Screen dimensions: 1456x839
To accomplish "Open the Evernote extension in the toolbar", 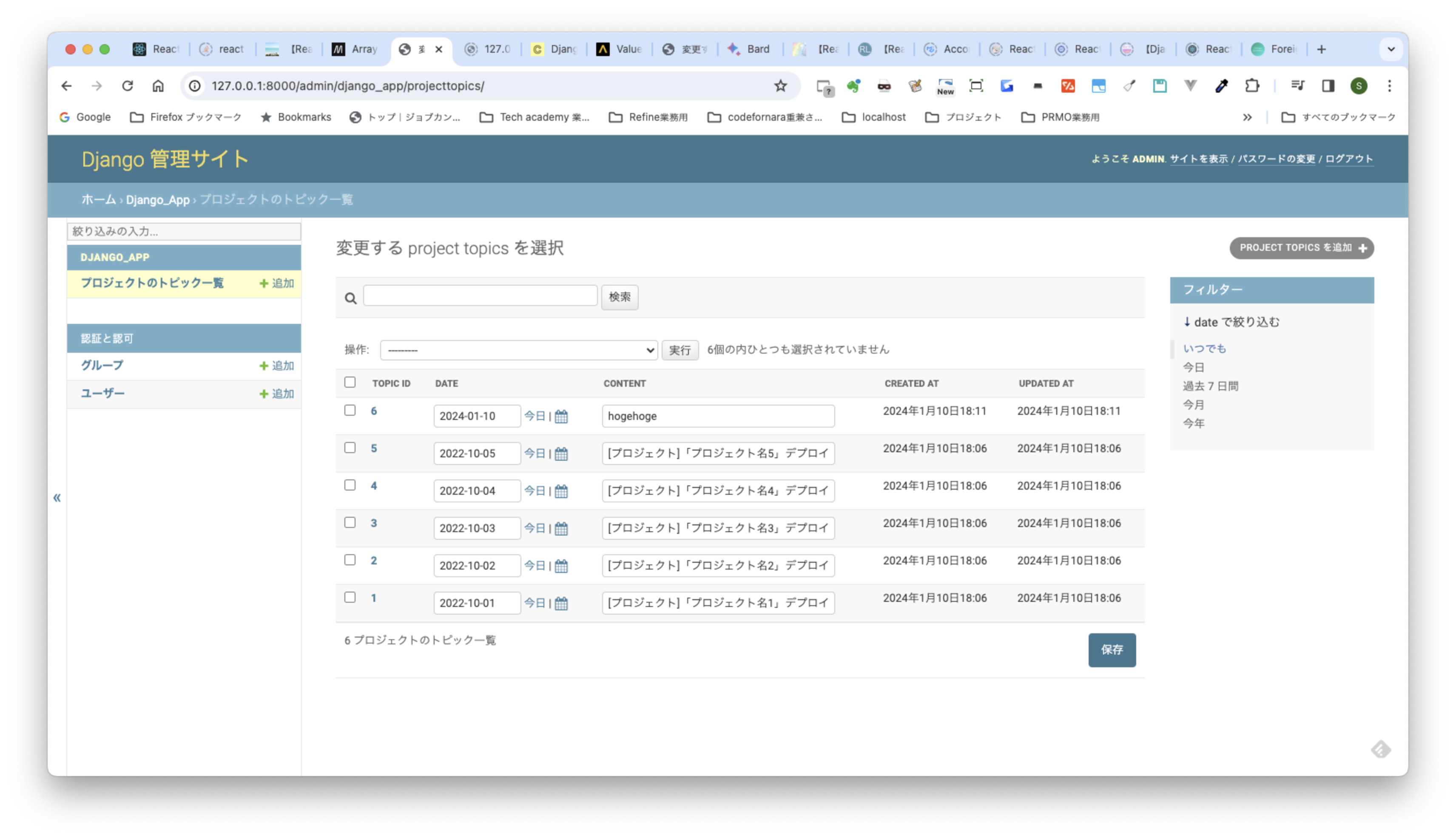I will (x=853, y=85).
